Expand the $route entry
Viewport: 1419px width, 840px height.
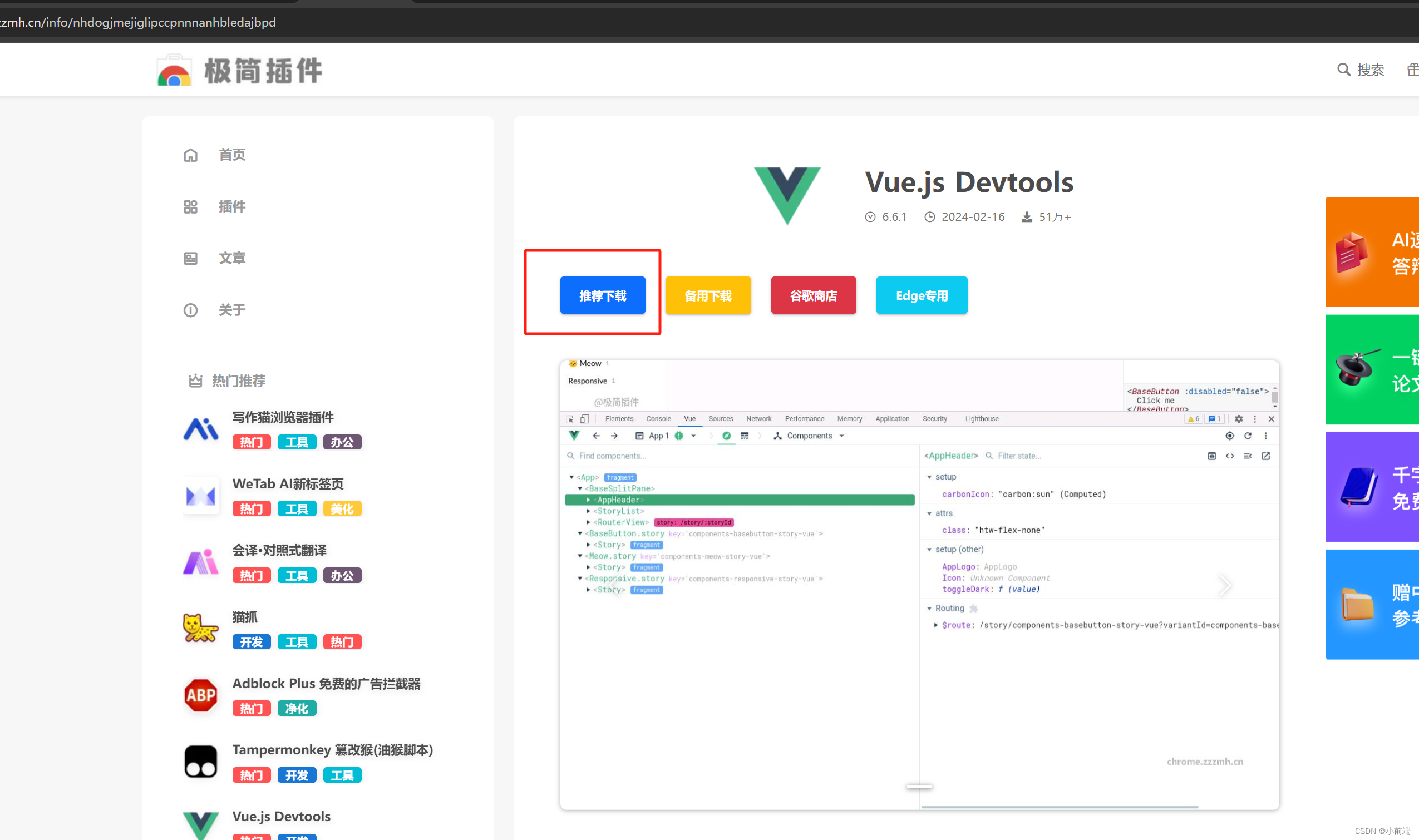[x=936, y=625]
